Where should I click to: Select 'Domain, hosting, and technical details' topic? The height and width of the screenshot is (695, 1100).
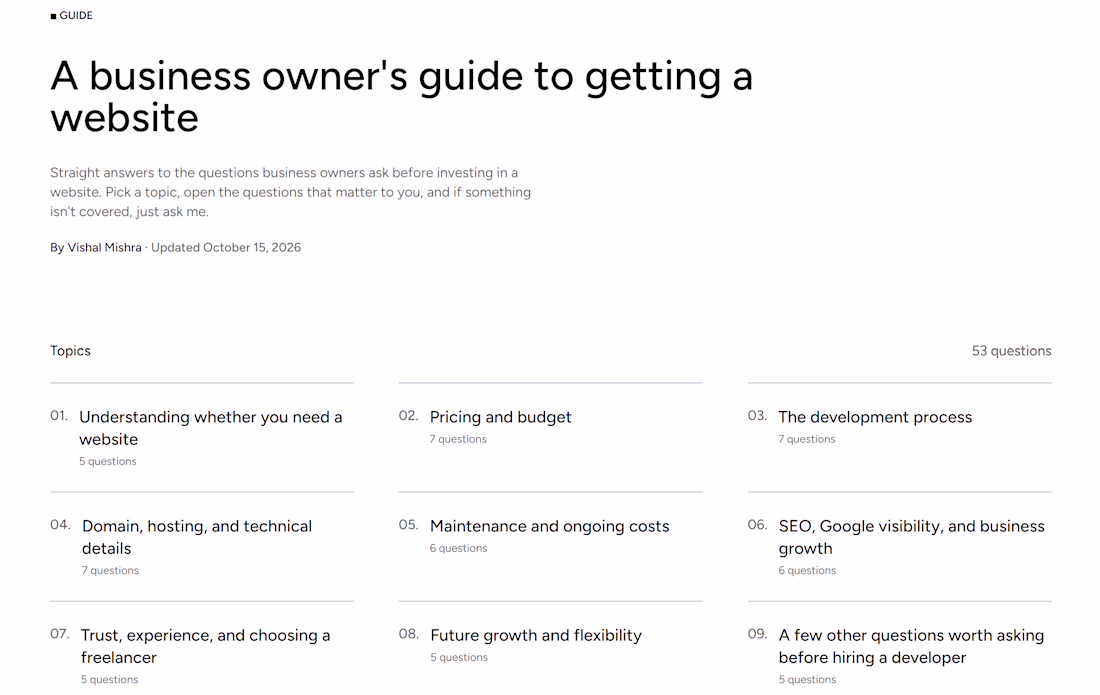click(x=197, y=537)
